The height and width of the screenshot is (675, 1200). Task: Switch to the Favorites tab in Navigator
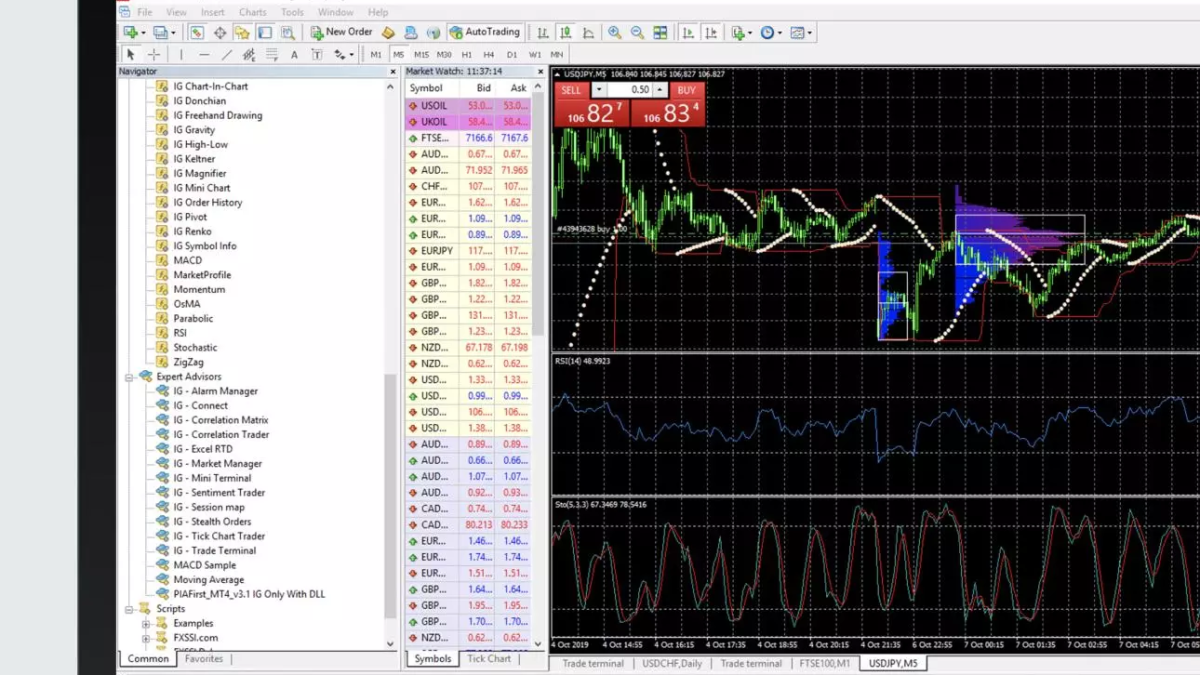tap(204, 659)
